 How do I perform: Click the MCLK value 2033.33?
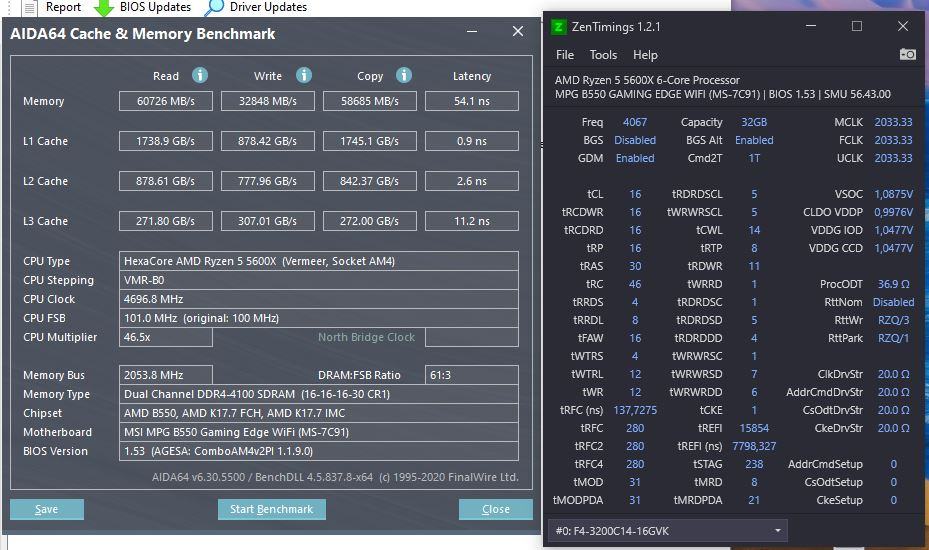point(893,122)
